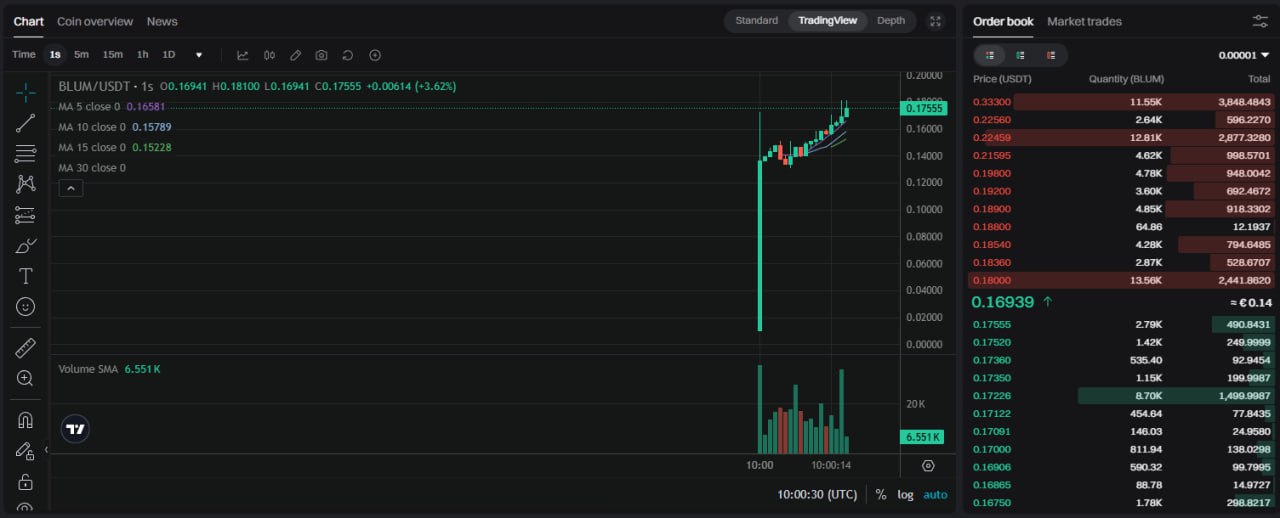Select the 15m time interval

pyautogui.click(x=113, y=55)
